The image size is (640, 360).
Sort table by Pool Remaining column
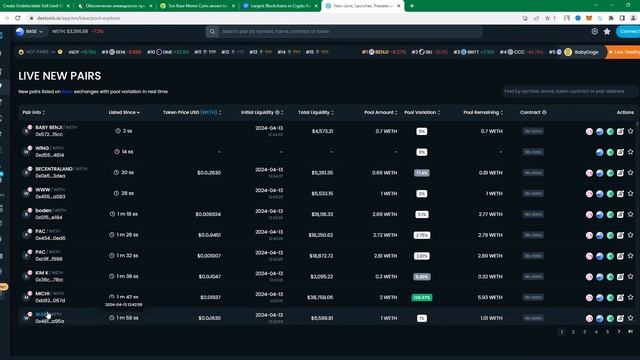click(x=483, y=112)
